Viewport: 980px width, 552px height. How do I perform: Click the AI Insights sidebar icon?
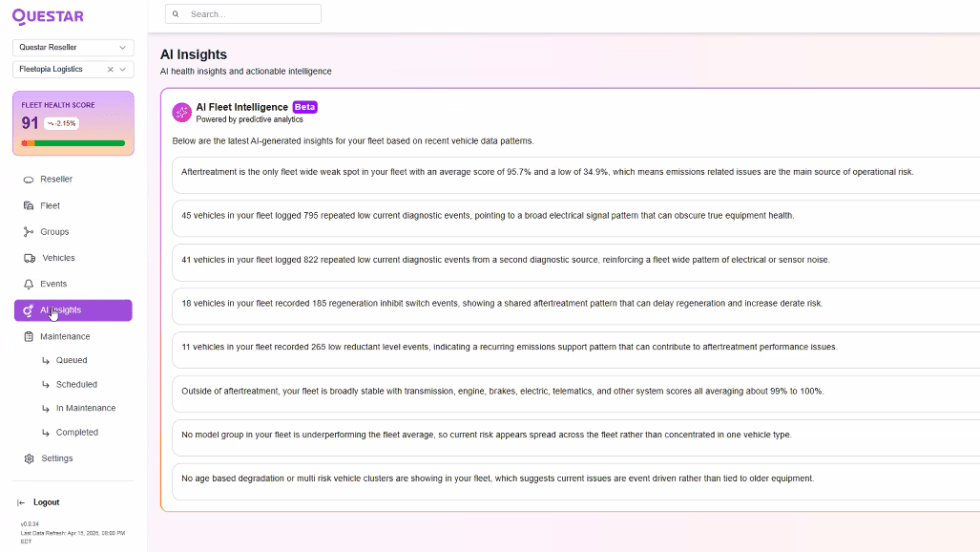[28, 310]
